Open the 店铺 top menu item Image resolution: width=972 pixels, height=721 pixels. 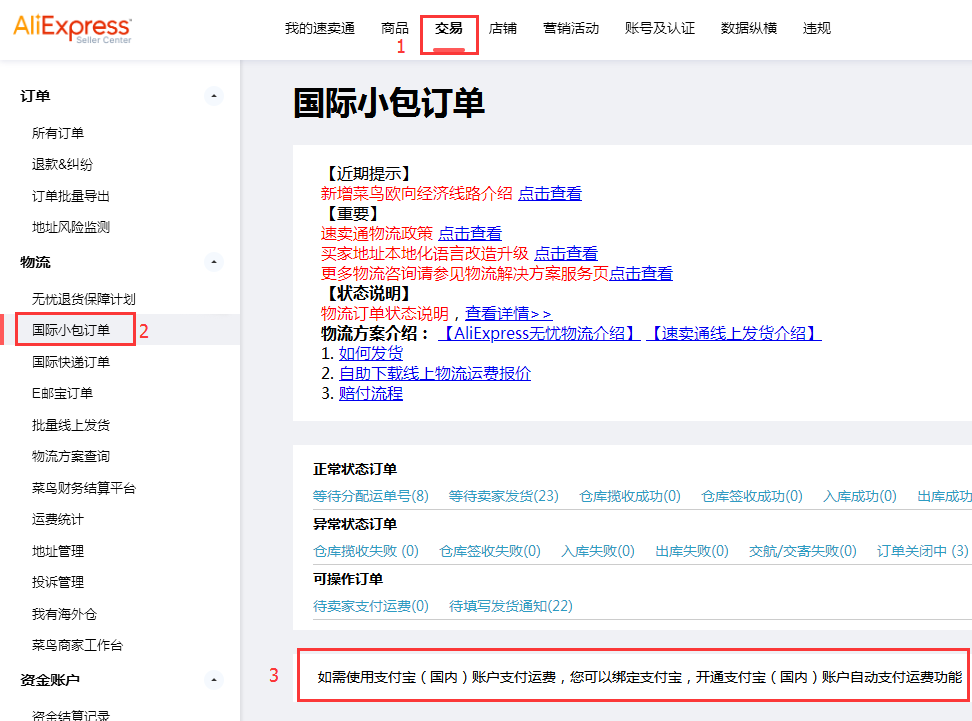(503, 28)
